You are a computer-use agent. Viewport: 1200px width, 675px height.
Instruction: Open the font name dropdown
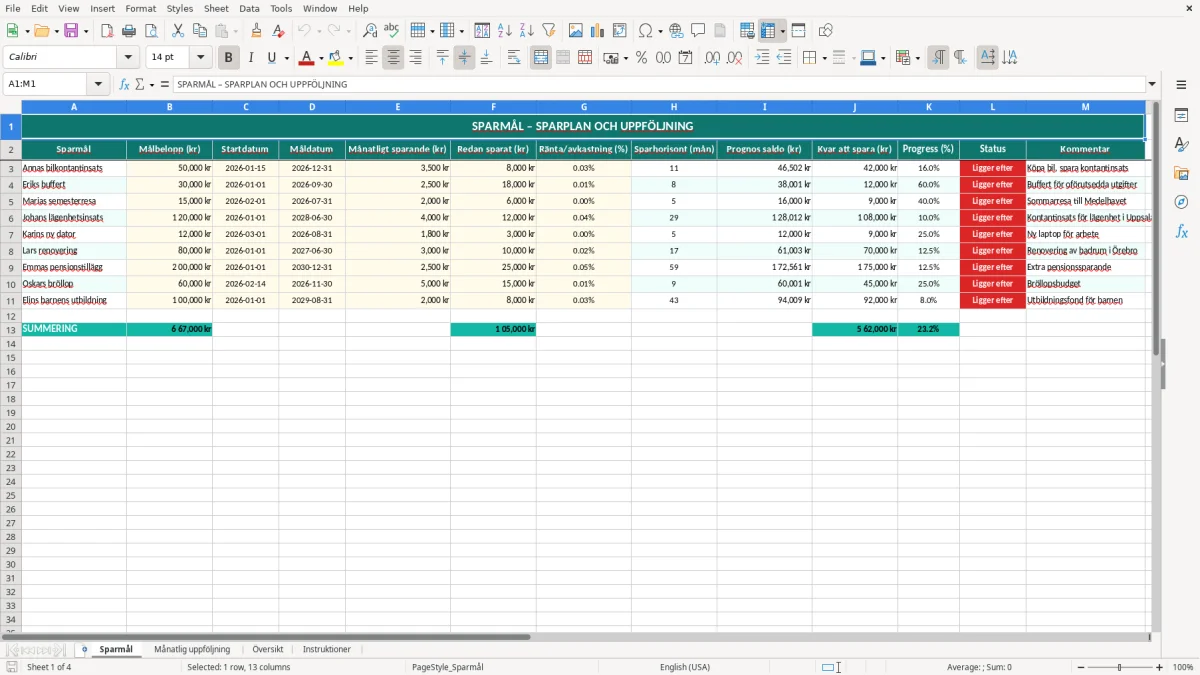tap(128, 58)
